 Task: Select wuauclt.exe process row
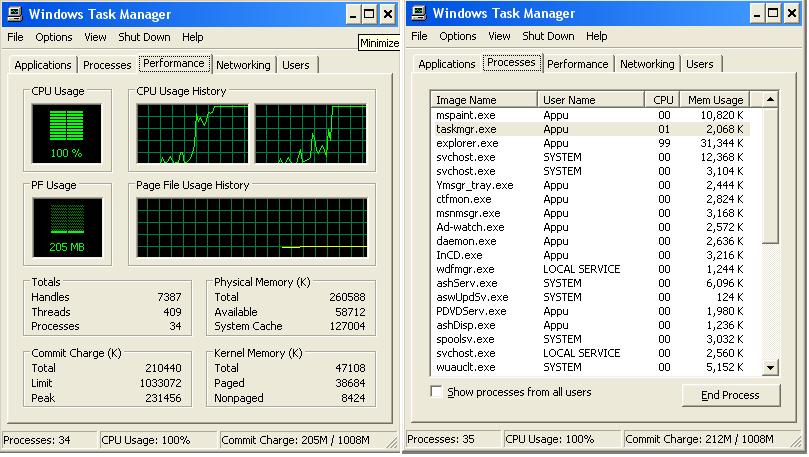[x=590, y=367]
